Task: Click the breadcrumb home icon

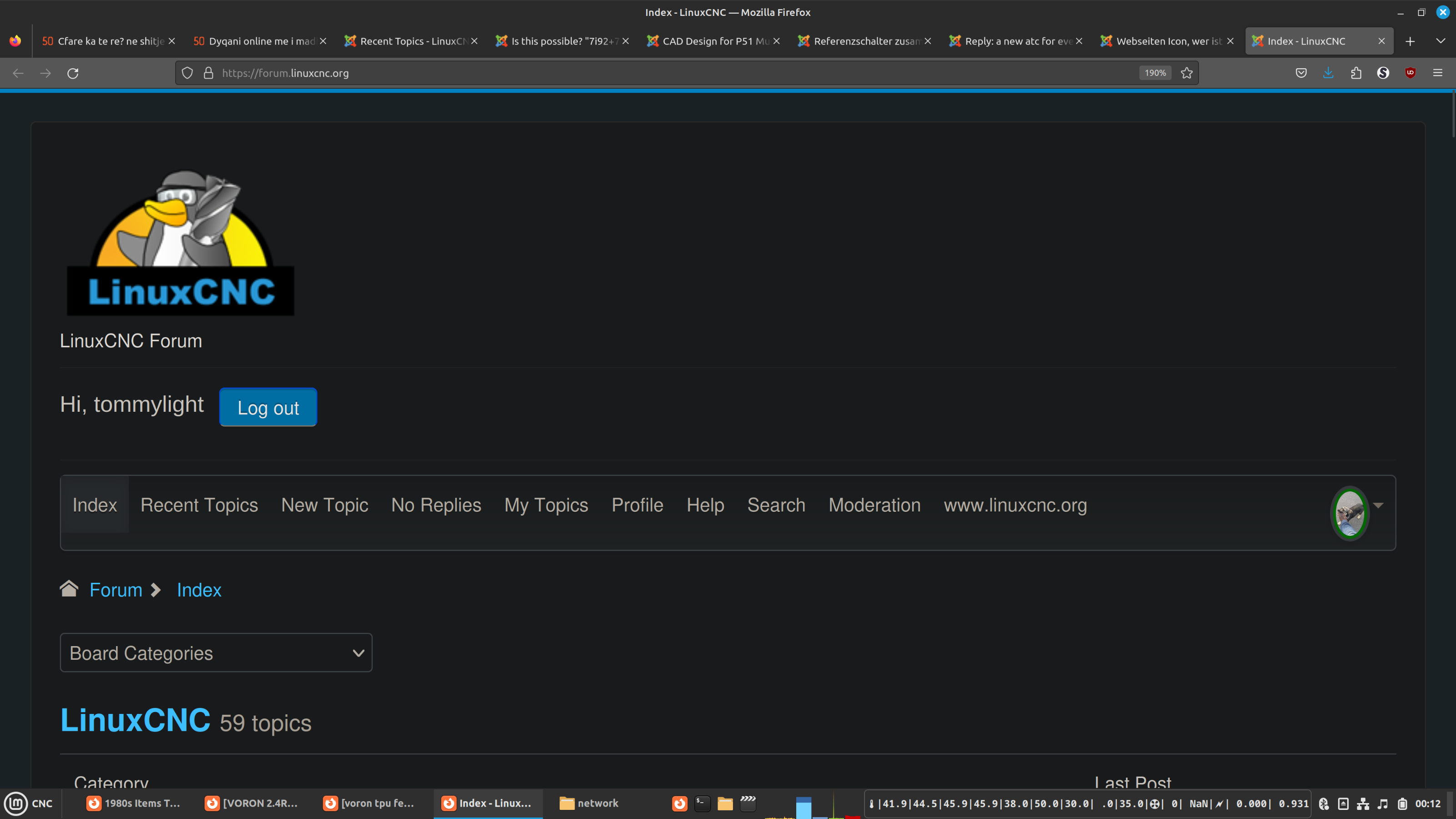Action: point(69,588)
